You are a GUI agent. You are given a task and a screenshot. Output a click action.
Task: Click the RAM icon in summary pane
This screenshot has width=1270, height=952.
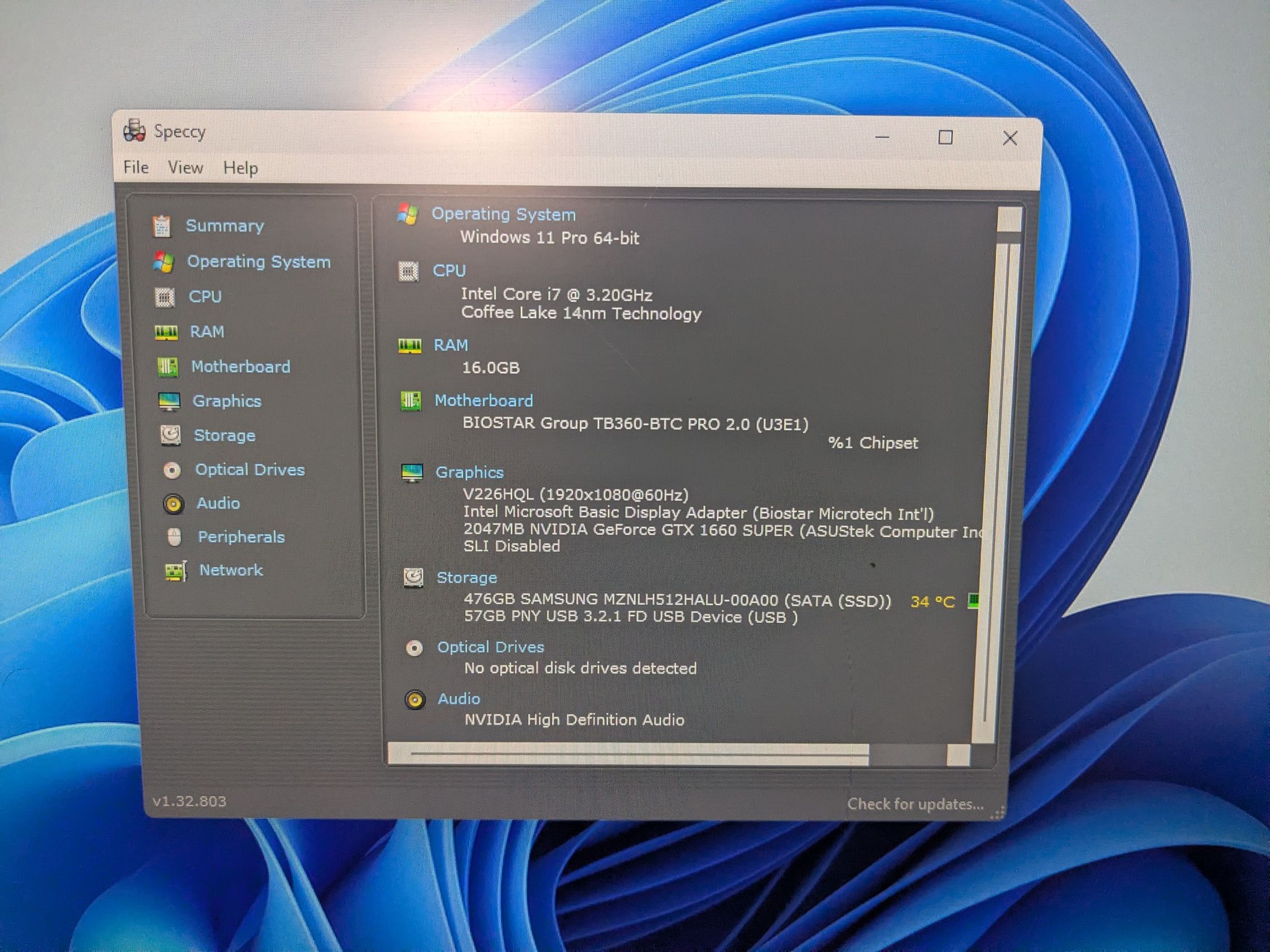click(410, 346)
